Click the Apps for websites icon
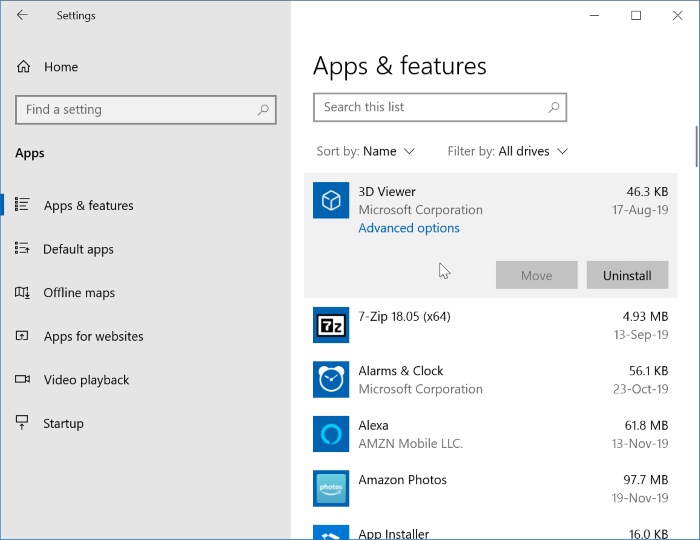Viewport: 700px width, 540px height. [22, 336]
